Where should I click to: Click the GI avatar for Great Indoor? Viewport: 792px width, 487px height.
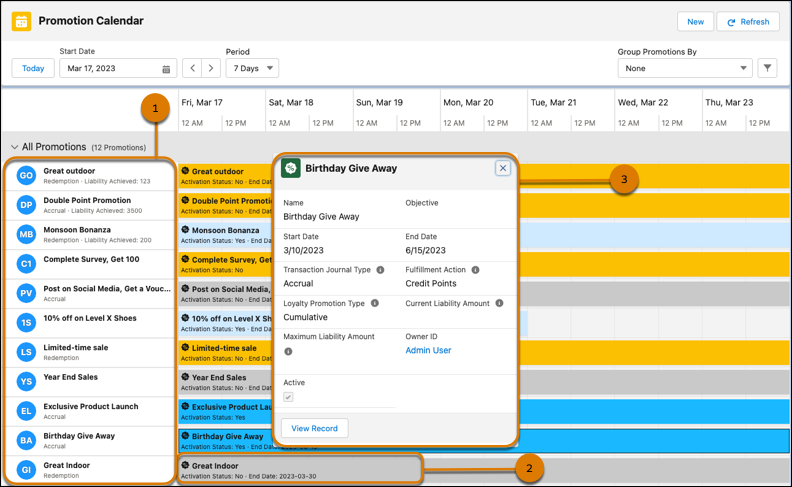pyautogui.click(x=26, y=470)
